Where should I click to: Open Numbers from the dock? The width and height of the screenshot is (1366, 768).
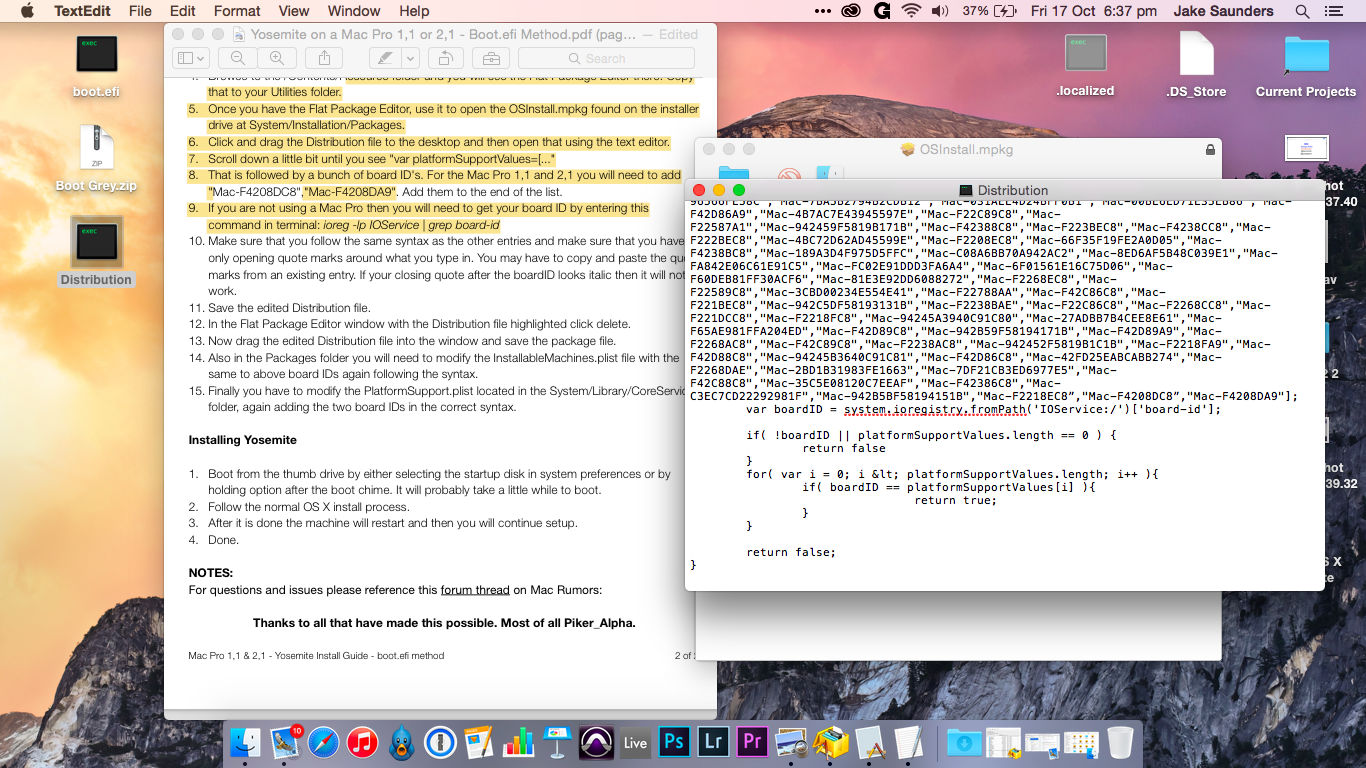point(518,742)
